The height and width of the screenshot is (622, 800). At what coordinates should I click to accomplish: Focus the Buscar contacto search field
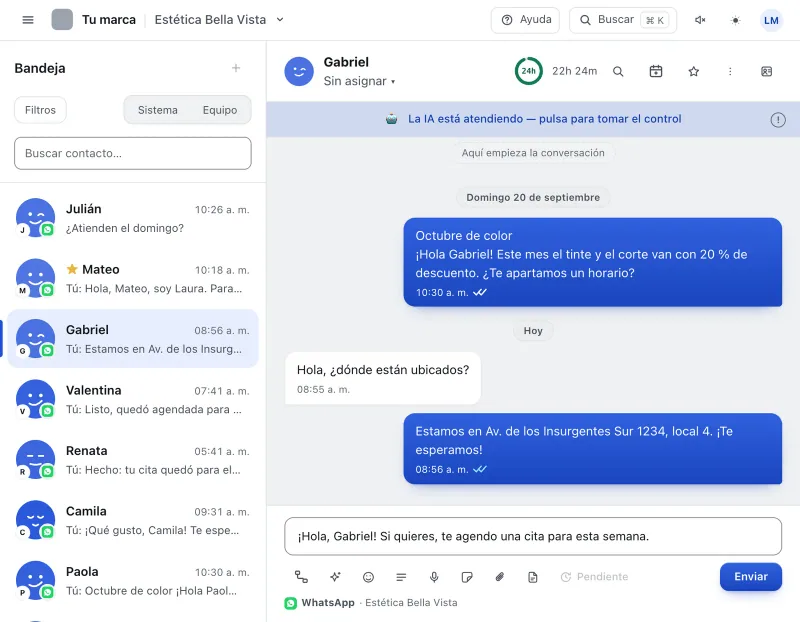[x=133, y=153]
